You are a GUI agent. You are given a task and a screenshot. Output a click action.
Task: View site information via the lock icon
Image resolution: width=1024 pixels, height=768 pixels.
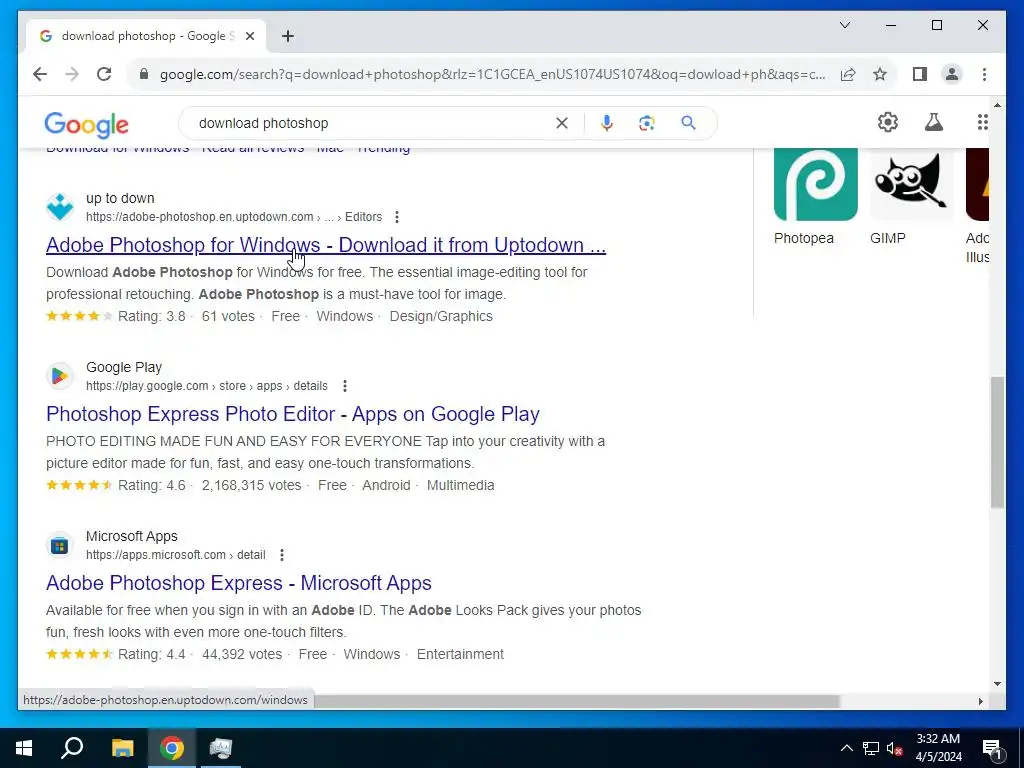(x=144, y=74)
